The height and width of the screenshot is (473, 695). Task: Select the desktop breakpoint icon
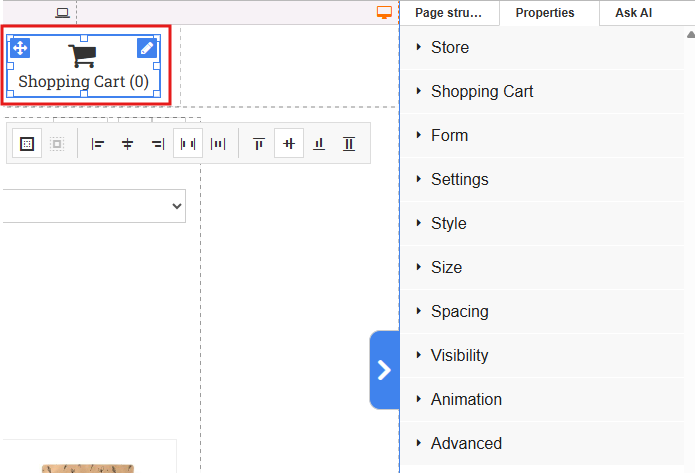384,13
